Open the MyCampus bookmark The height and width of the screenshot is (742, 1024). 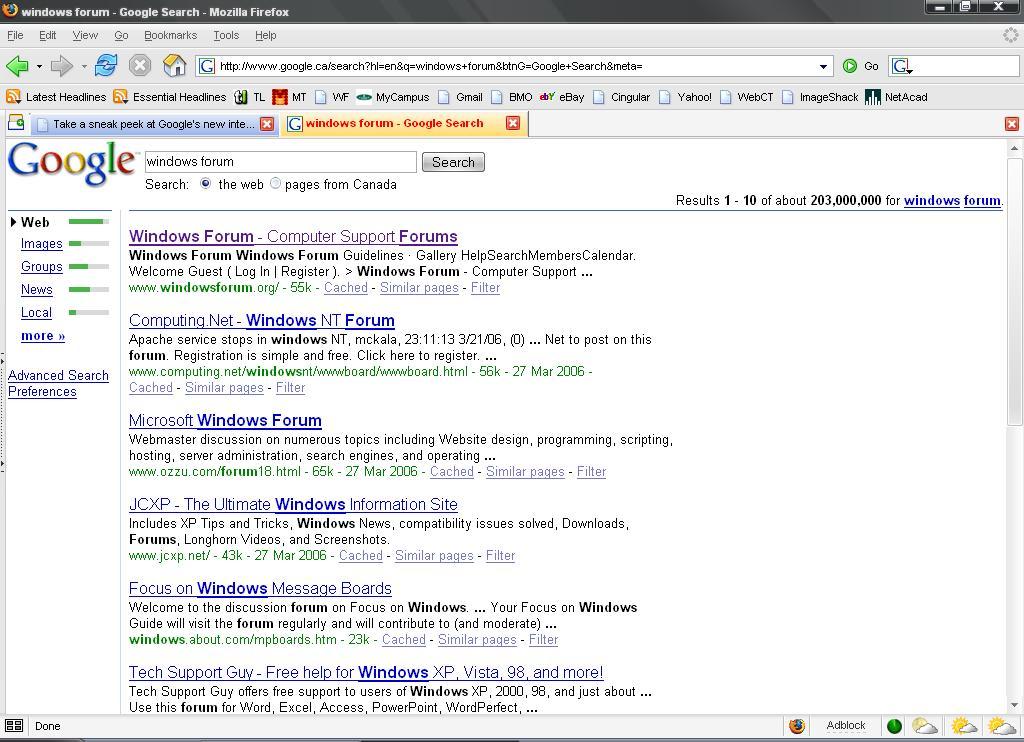(393, 97)
